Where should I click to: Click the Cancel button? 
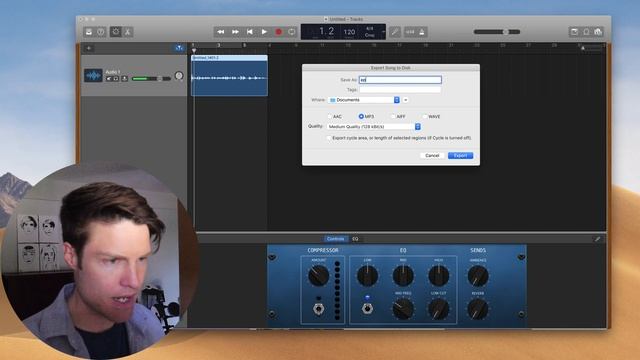(x=432, y=156)
